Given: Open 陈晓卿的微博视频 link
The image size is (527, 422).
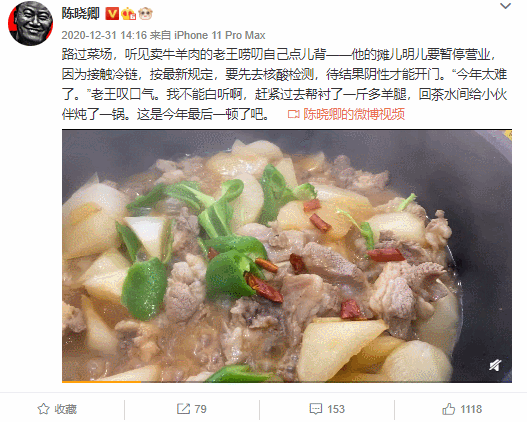Looking at the screenshot, I should click(x=354, y=114).
